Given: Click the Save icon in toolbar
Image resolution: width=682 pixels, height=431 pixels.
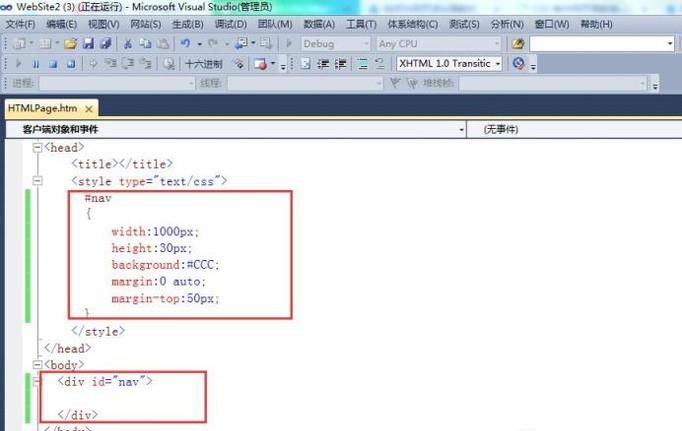Looking at the screenshot, I should (x=88, y=44).
